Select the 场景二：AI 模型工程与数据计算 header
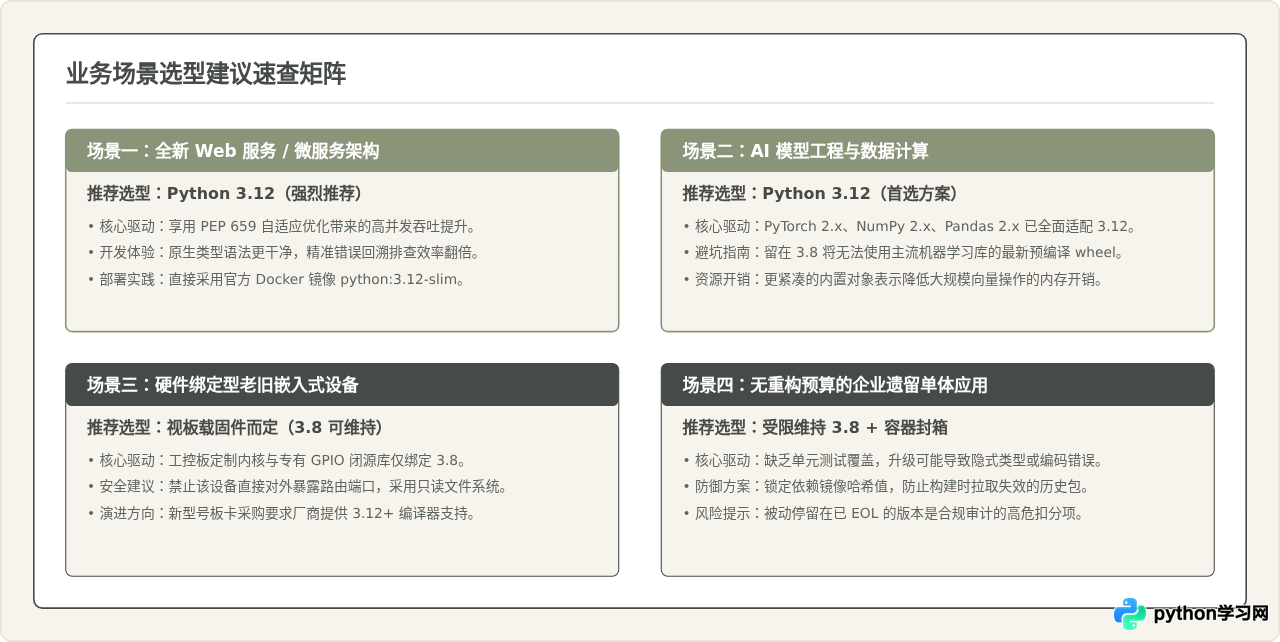This screenshot has height=642, width=1280. (x=937, y=151)
